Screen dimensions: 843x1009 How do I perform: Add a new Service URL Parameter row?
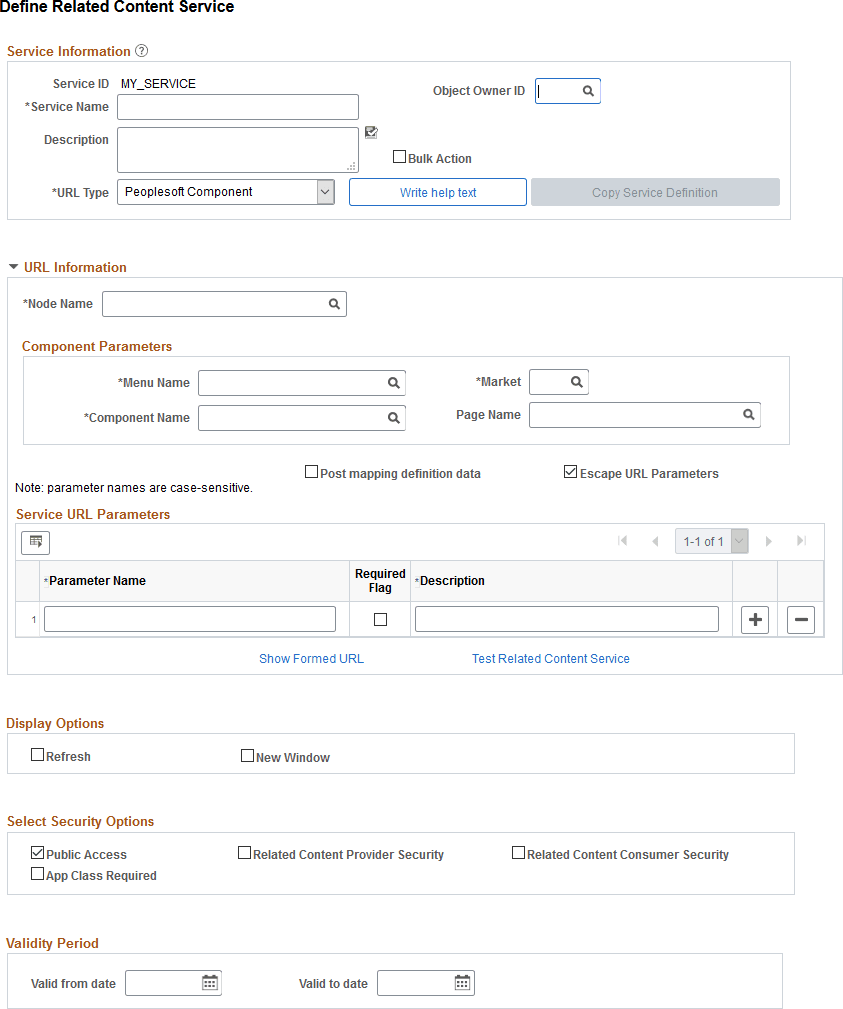[755, 618]
